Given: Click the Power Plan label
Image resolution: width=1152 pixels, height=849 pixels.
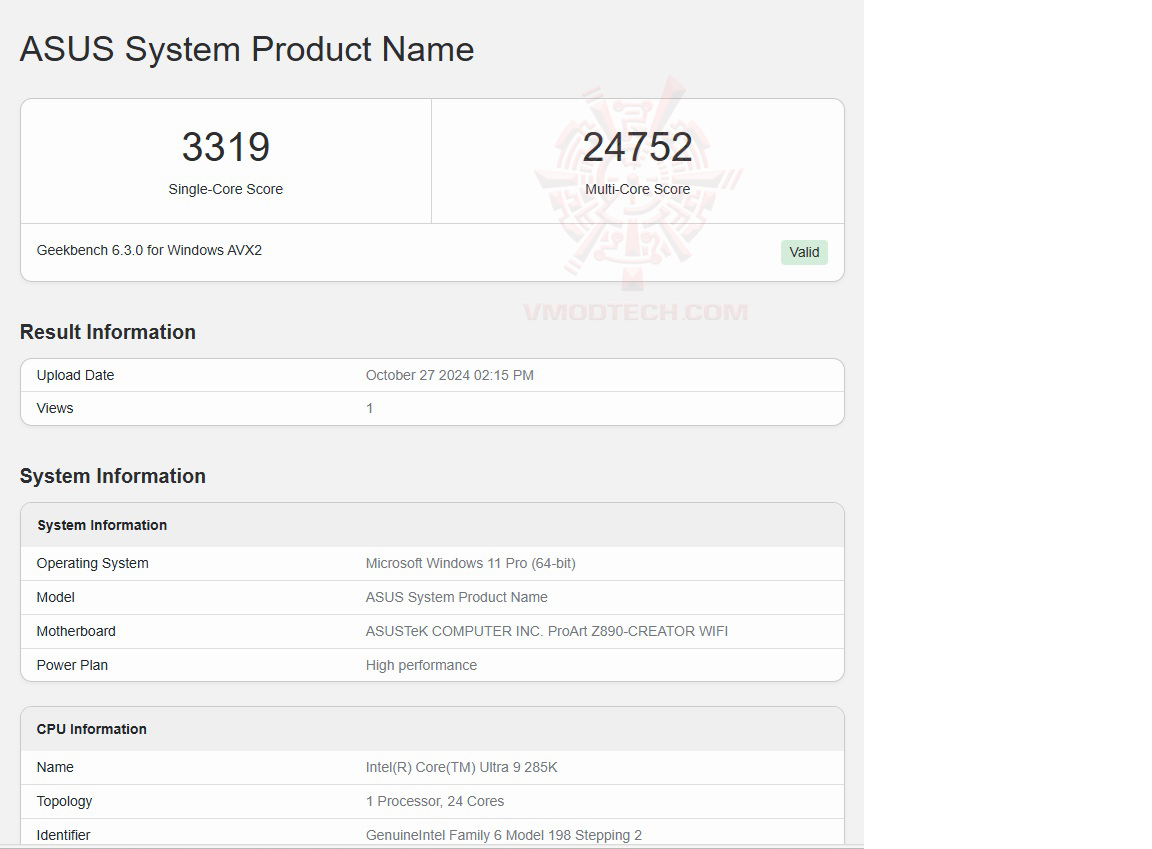Looking at the screenshot, I should [x=72, y=665].
